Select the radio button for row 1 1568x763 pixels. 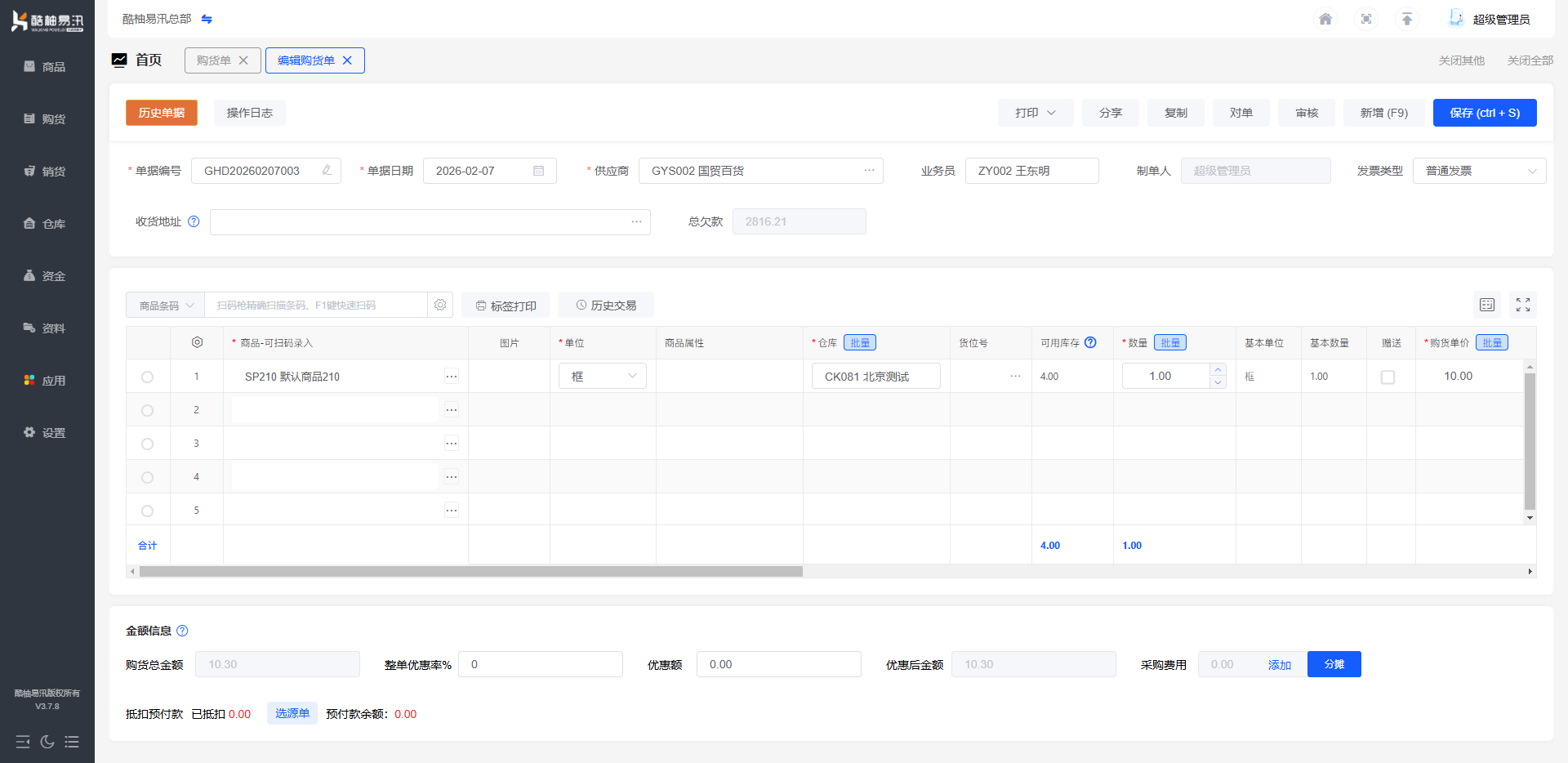tap(147, 377)
